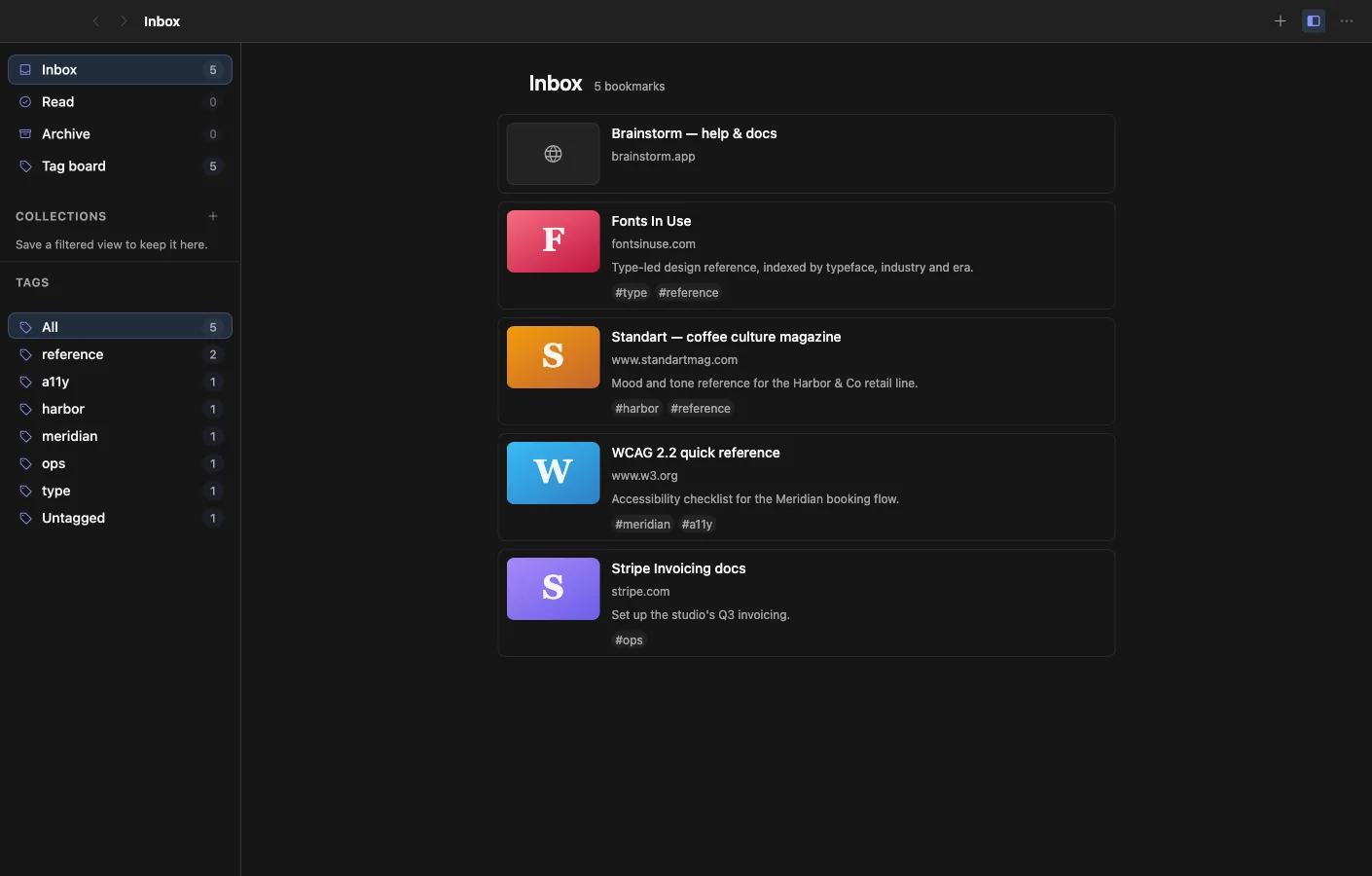The image size is (1372, 876).
Task: Click the tag icon beside ops
Action: pyautogui.click(x=25, y=464)
